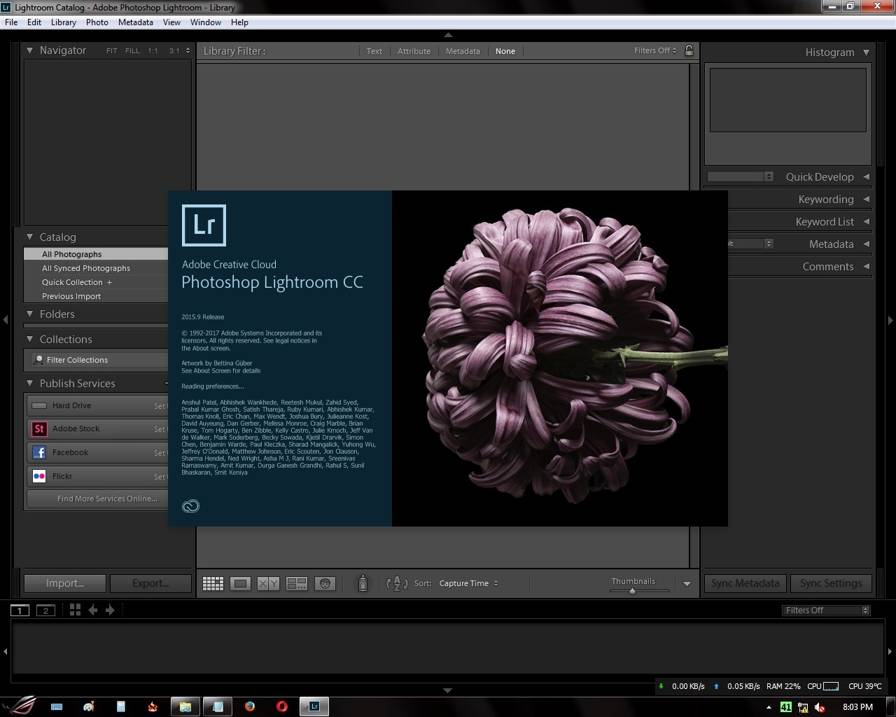Select the Metadata filter tab
This screenshot has width=896, height=717.
click(x=462, y=51)
